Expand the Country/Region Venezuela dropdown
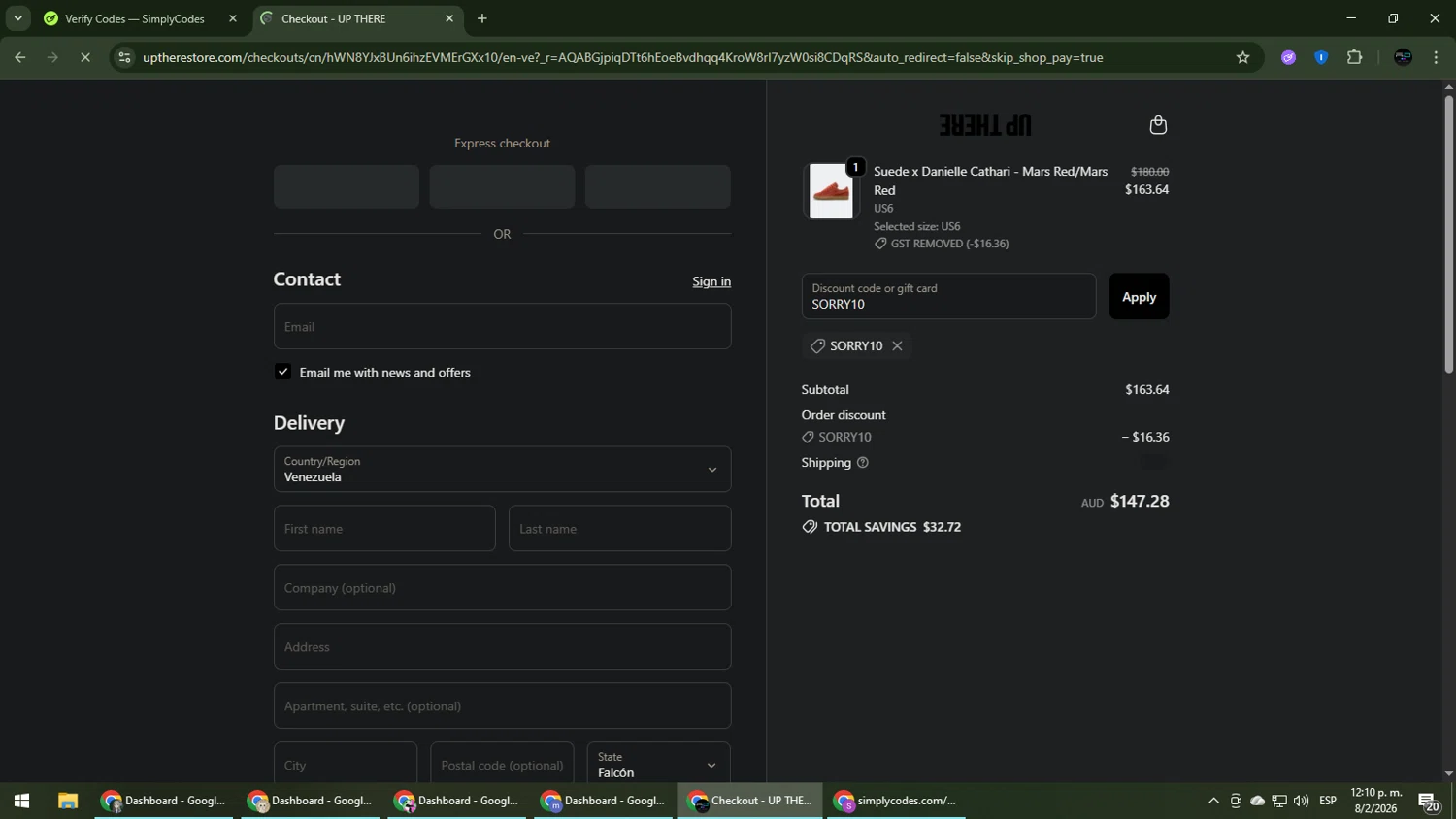Viewport: 1456px width, 819px height. (502, 470)
